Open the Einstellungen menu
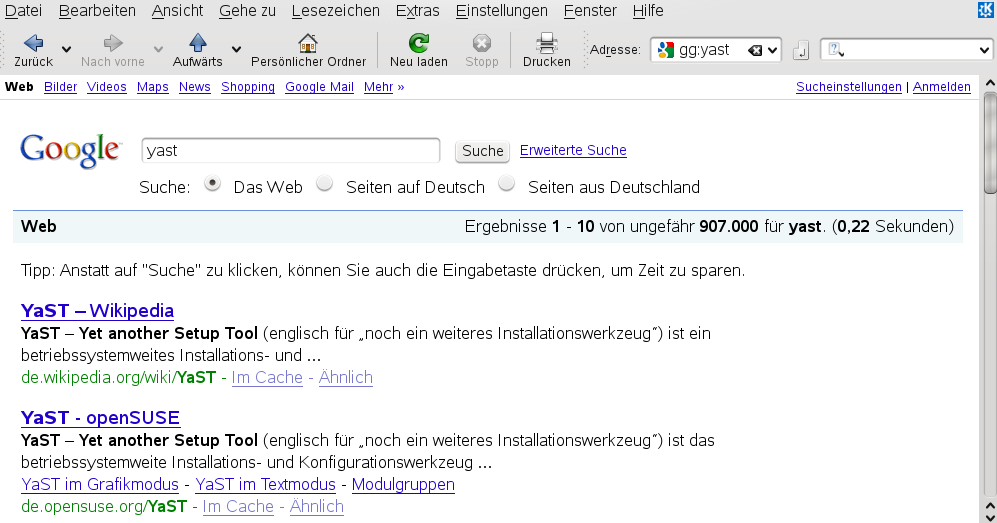997x523 pixels. click(x=502, y=11)
